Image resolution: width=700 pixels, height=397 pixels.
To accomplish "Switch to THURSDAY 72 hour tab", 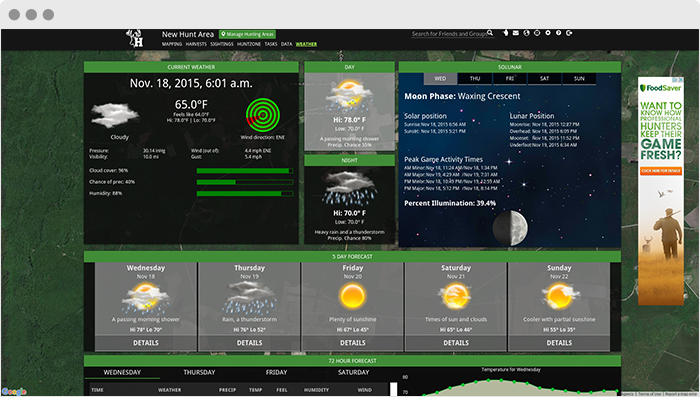I will [199, 372].
